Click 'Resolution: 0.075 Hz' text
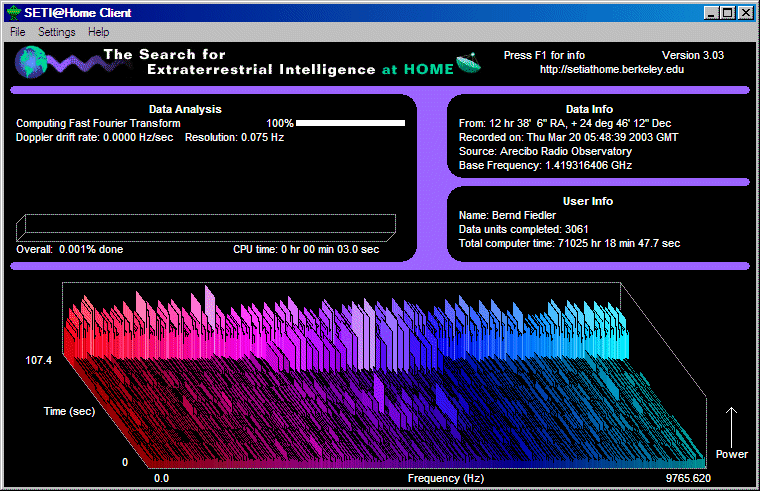This screenshot has height=491, width=760. pyautogui.click(x=234, y=137)
